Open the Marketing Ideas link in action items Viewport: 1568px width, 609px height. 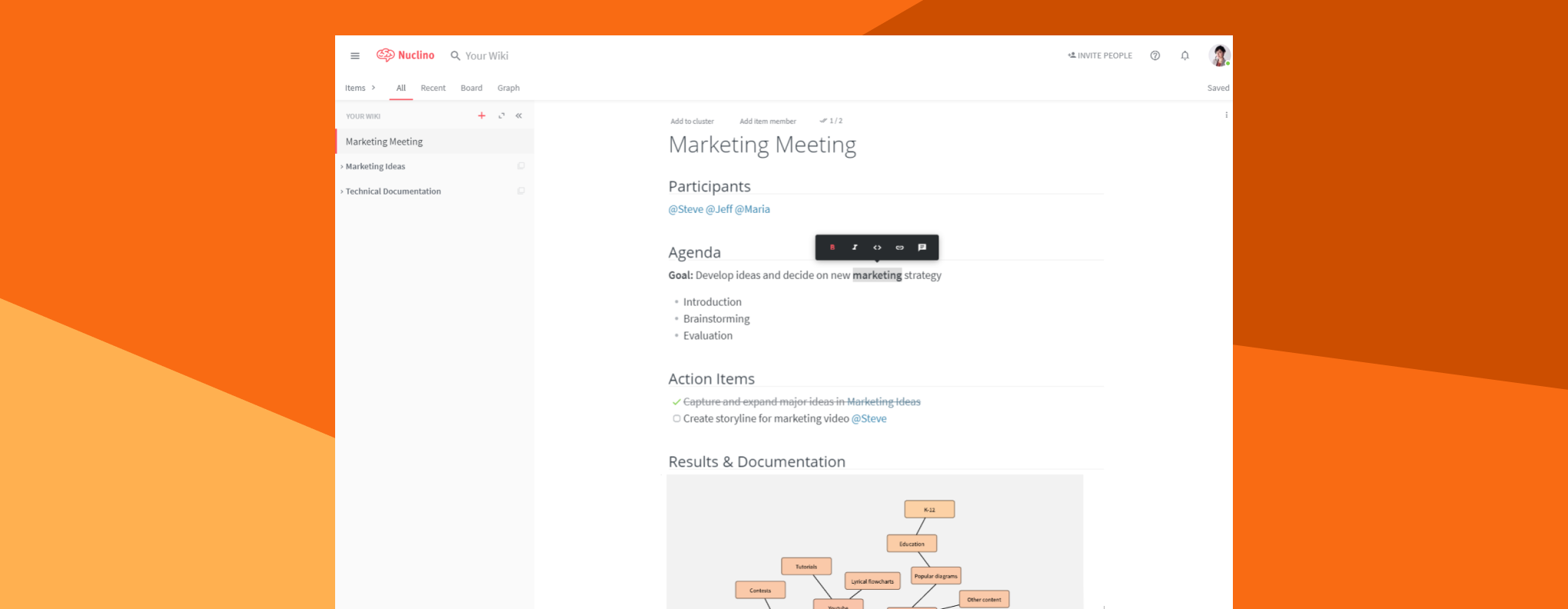(x=883, y=402)
